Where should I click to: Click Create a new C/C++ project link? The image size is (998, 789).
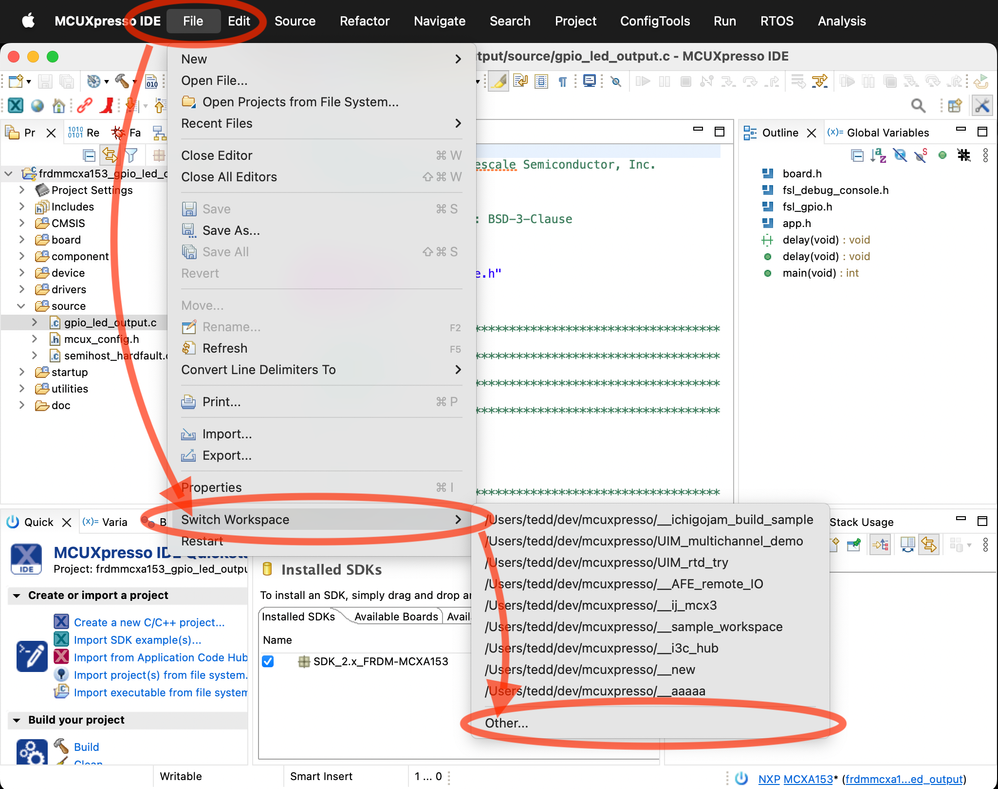click(149, 622)
